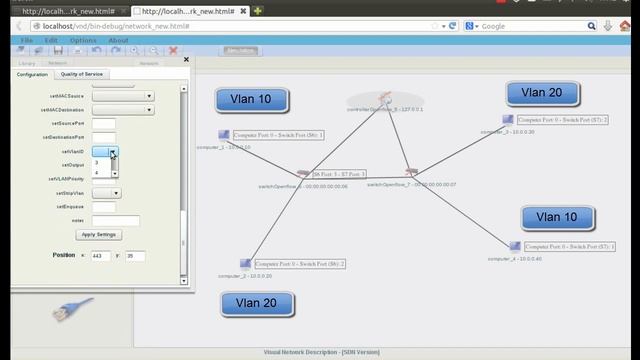Click the Redo arrow icon
Viewport: 640px width, 360px height.
click(116, 50)
